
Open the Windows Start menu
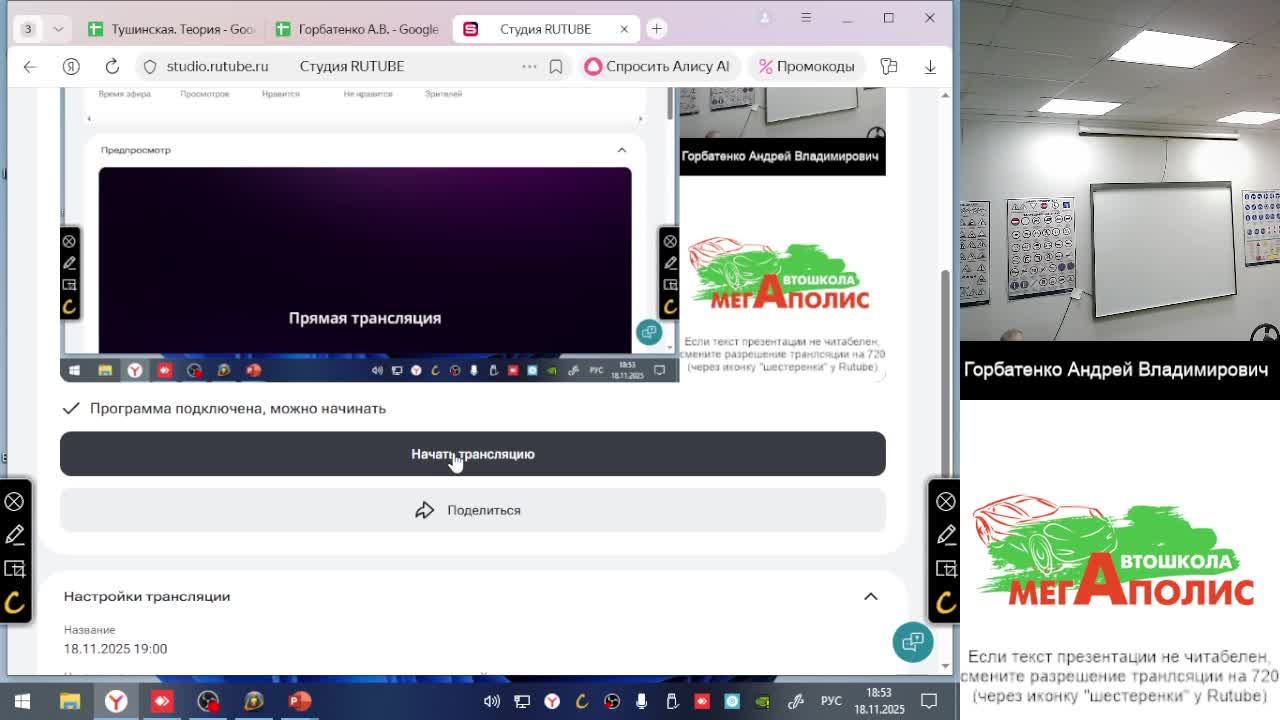22,701
